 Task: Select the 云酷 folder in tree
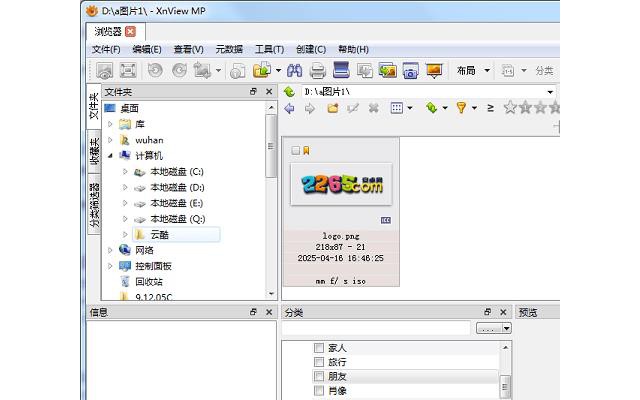176,235
